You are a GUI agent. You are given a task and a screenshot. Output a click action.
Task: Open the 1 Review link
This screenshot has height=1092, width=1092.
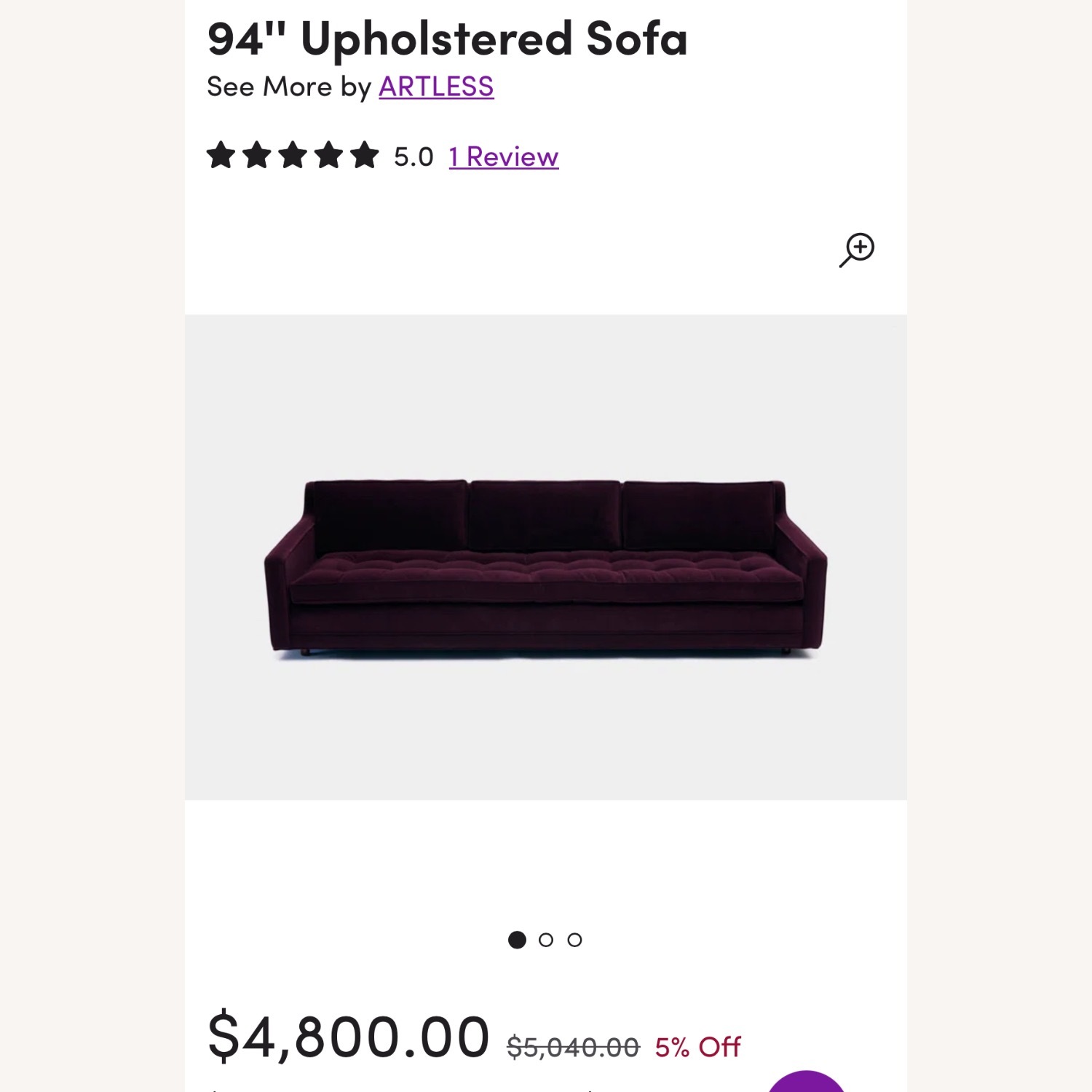click(x=504, y=157)
